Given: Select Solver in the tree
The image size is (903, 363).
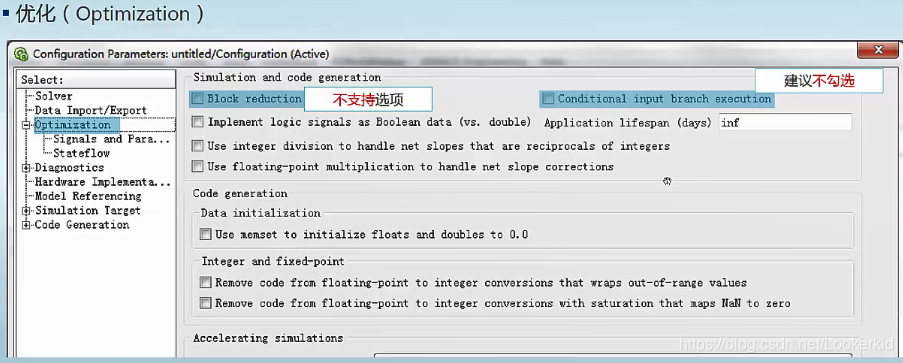Looking at the screenshot, I should tap(54, 96).
